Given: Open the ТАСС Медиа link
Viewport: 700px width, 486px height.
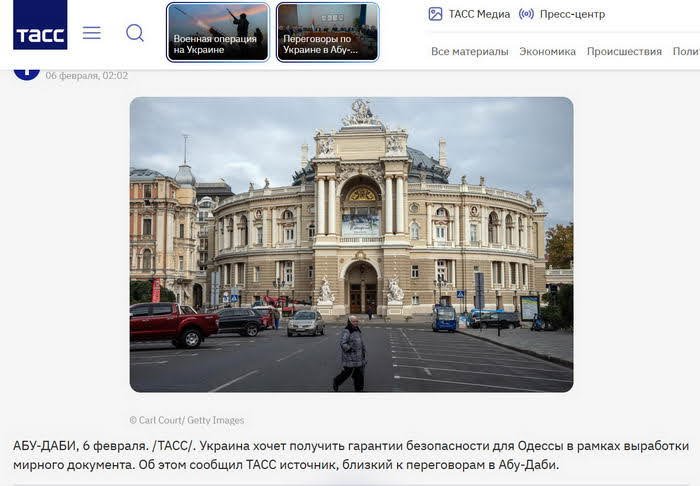Looking at the screenshot, I should (479, 14).
